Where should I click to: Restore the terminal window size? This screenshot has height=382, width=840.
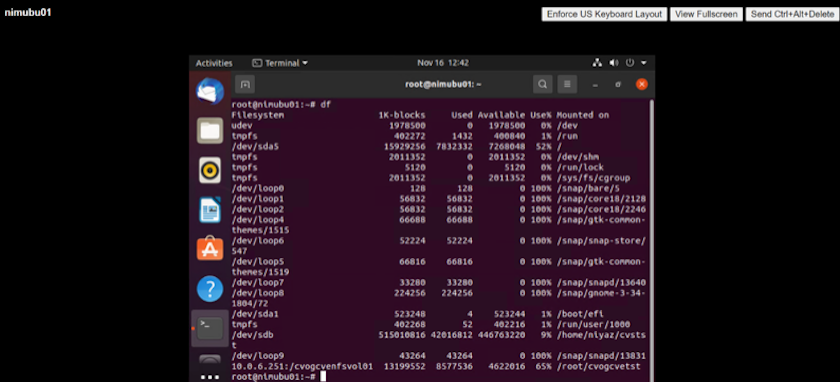618,85
